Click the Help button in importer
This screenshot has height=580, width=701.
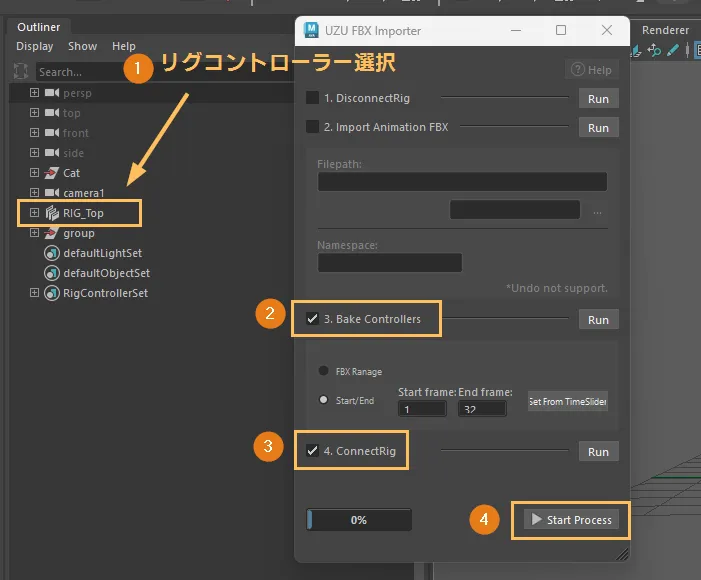(x=591, y=69)
